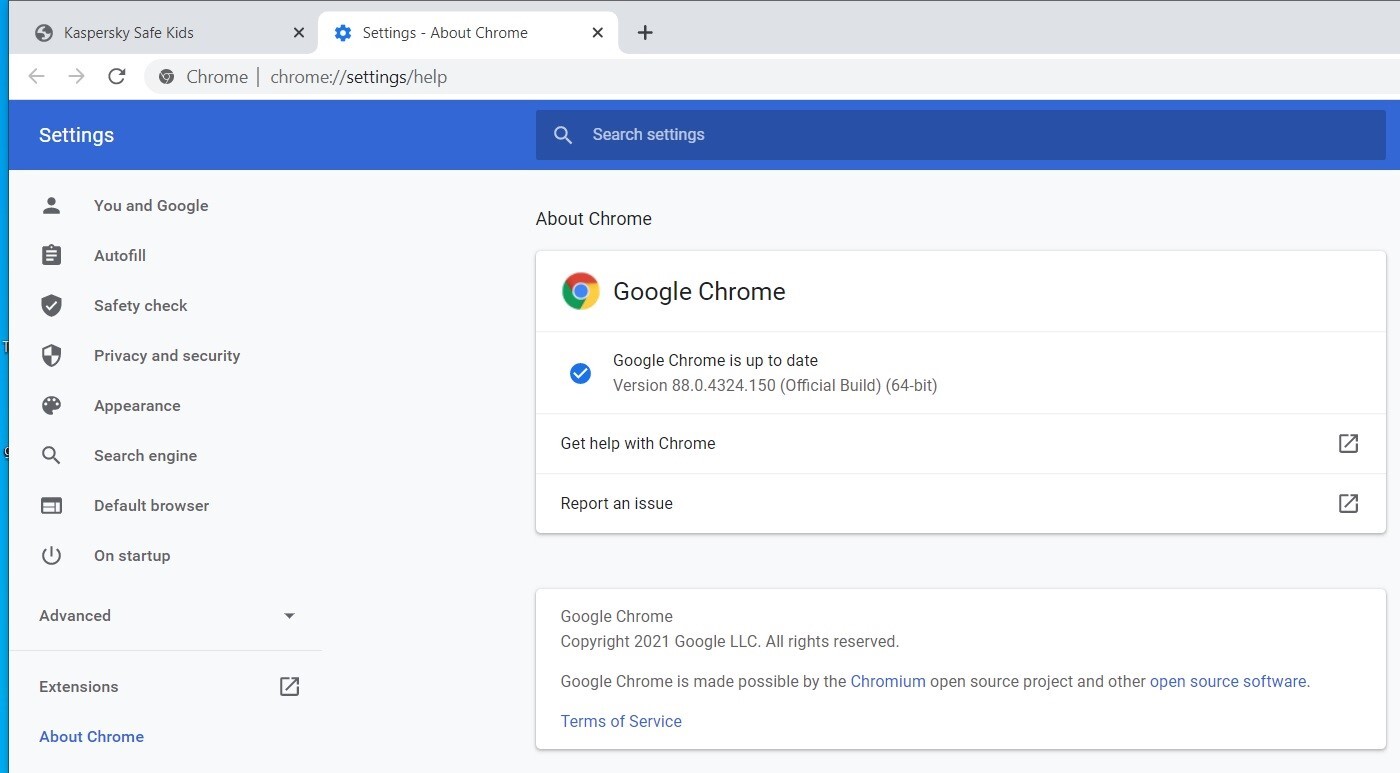Click the browser forward arrow
Image resolution: width=1400 pixels, height=773 pixels.
[x=77, y=77]
